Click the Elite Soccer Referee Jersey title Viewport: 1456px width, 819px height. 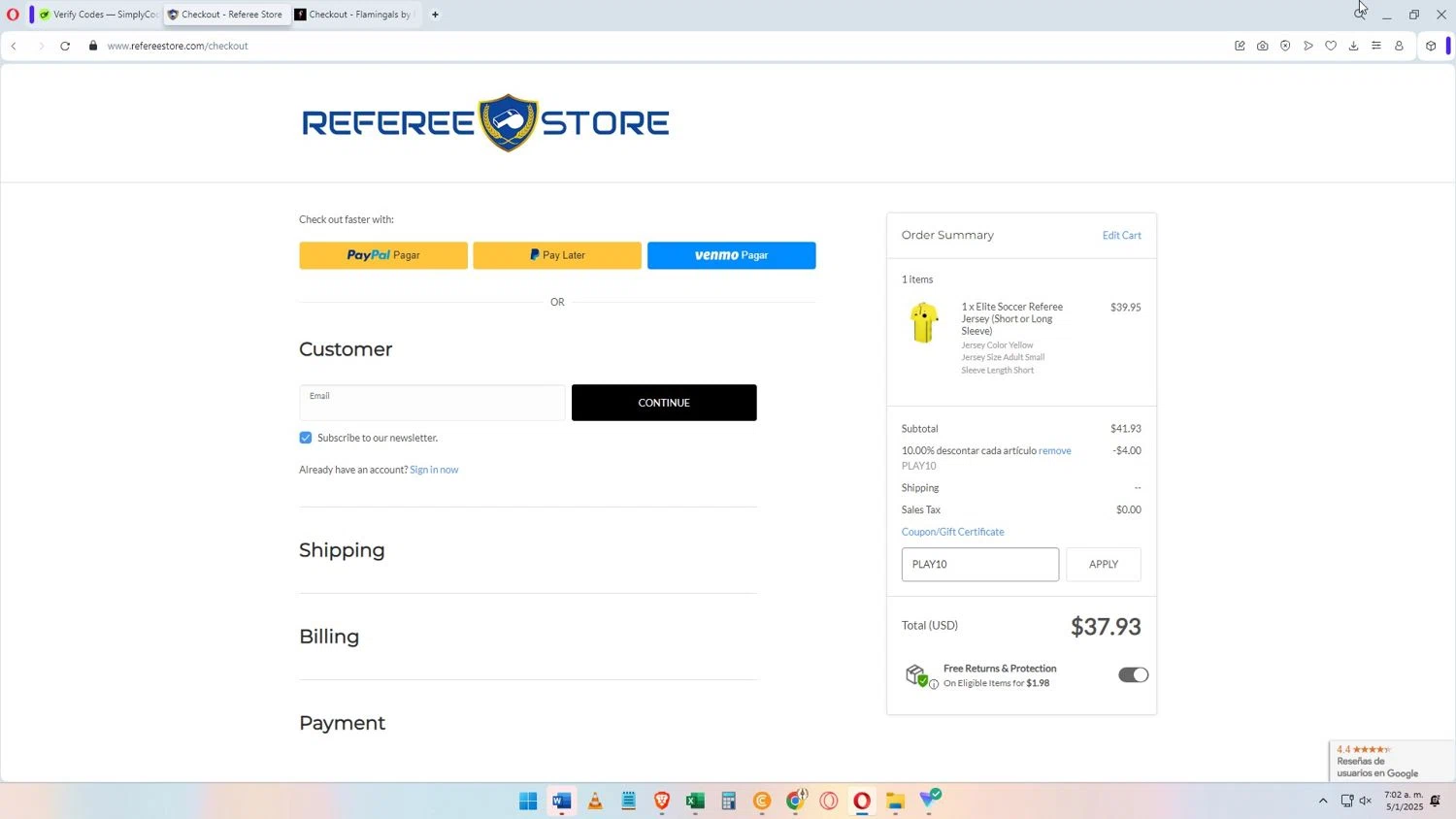1012,318
